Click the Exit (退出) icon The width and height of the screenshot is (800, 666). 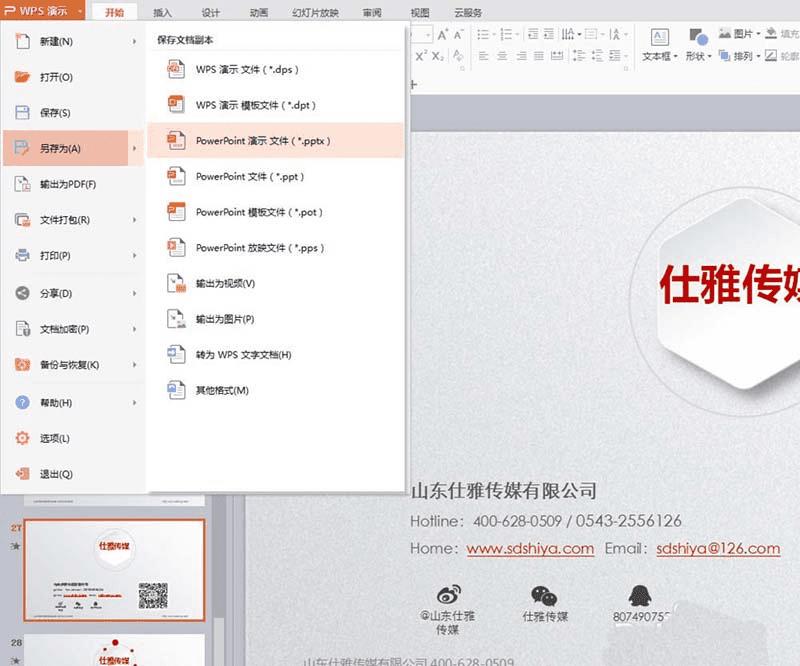point(22,474)
